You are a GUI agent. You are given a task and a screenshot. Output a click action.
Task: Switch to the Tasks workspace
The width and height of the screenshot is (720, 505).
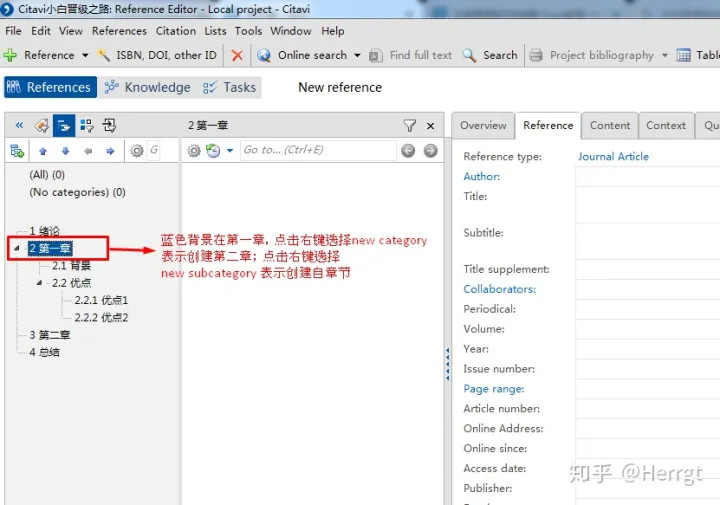click(x=230, y=87)
